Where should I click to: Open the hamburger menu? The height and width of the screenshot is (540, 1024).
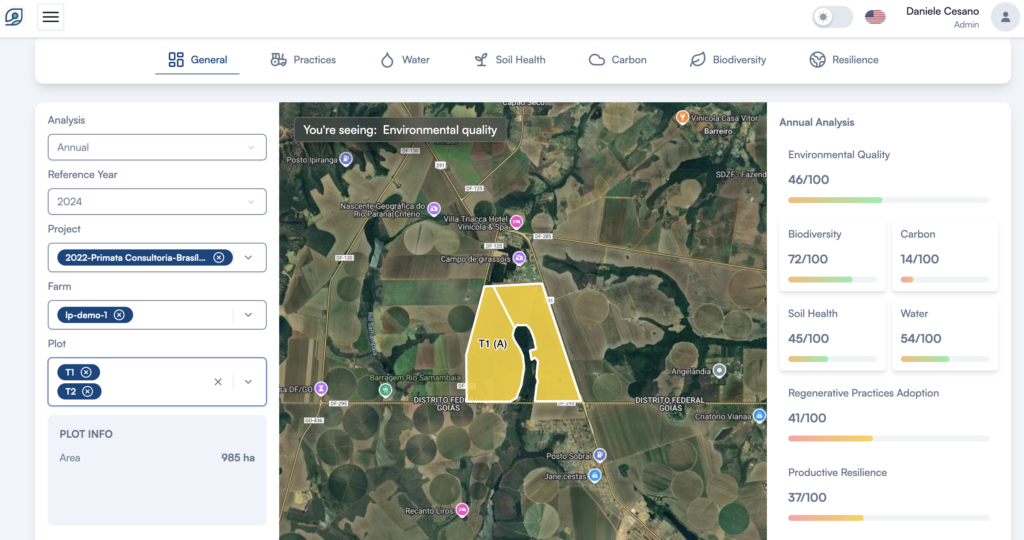(x=50, y=17)
